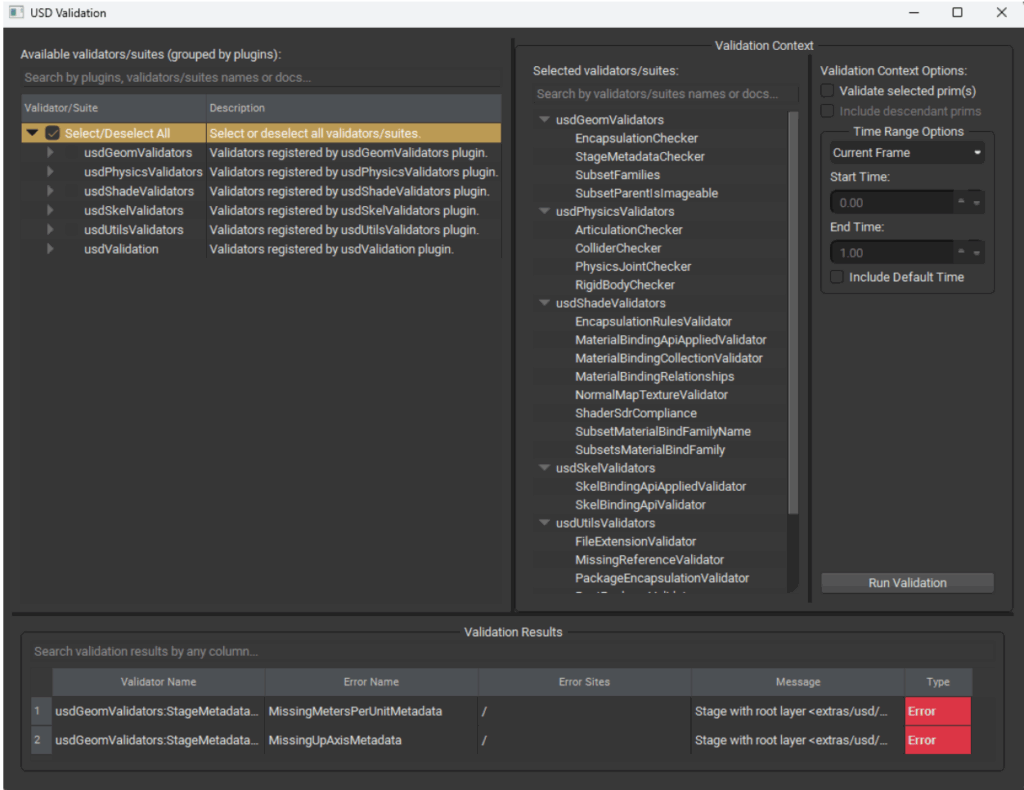The height and width of the screenshot is (790, 1024).
Task: Open the Current Frame time range dropdown
Action: click(x=907, y=153)
